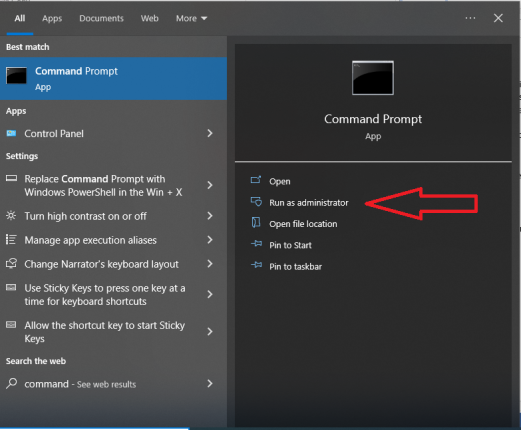
Task: Search the web for command
Action: tap(113, 384)
